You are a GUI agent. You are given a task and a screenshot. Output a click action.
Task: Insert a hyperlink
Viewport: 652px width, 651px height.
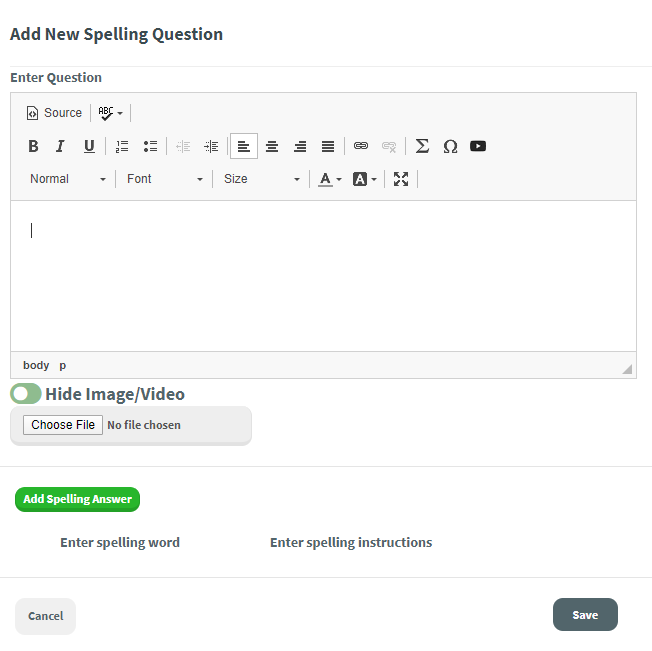361,146
